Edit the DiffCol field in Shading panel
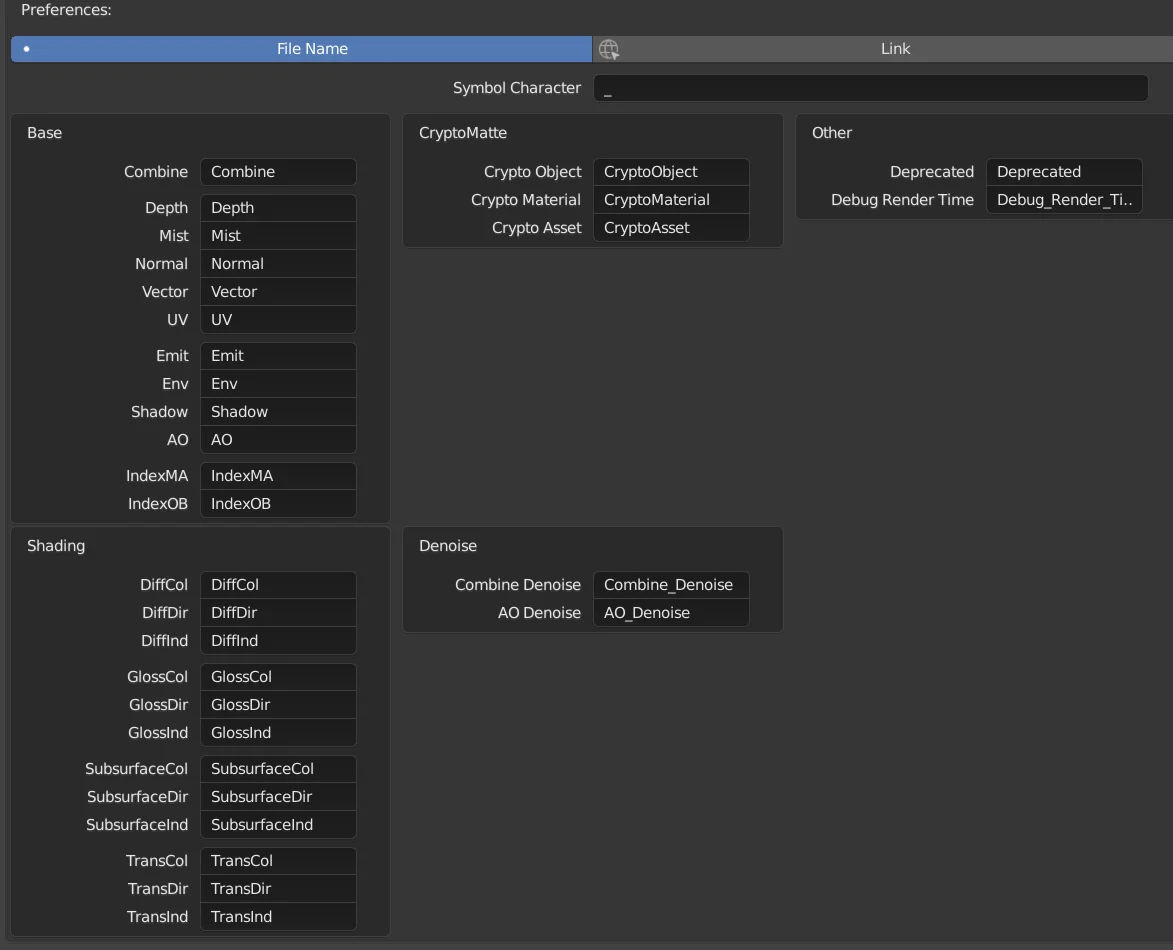Image resolution: width=1173 pixels, height=950 pixels. 278,584
